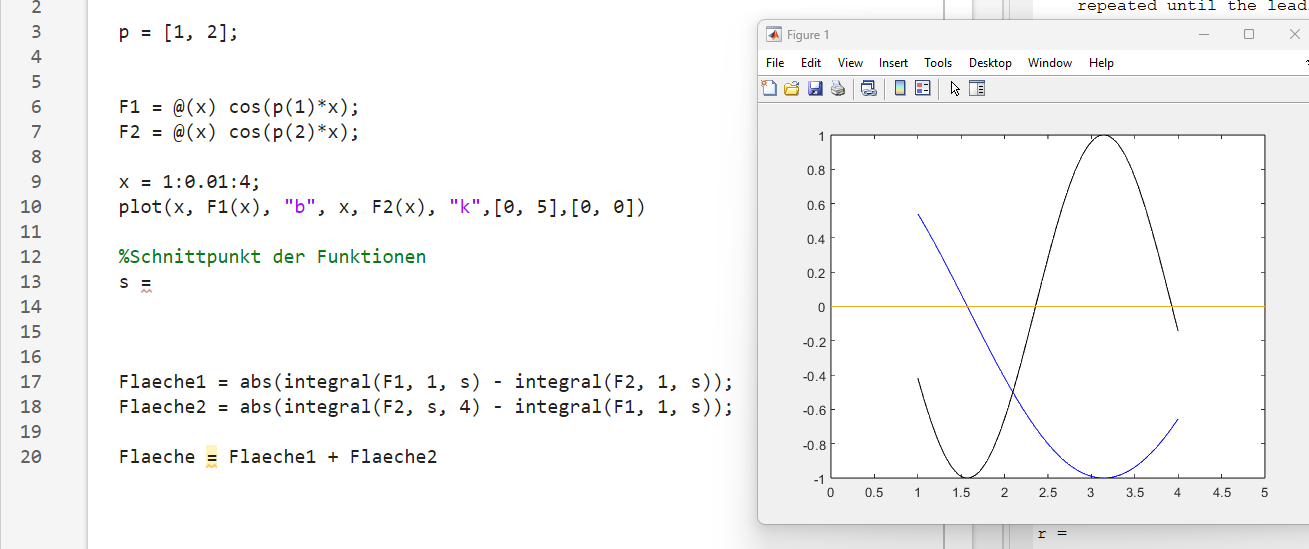Click line number 3 in the editor gutter
The width and height of the screenshot is (1309, 549).
click(x=36, y=32)
